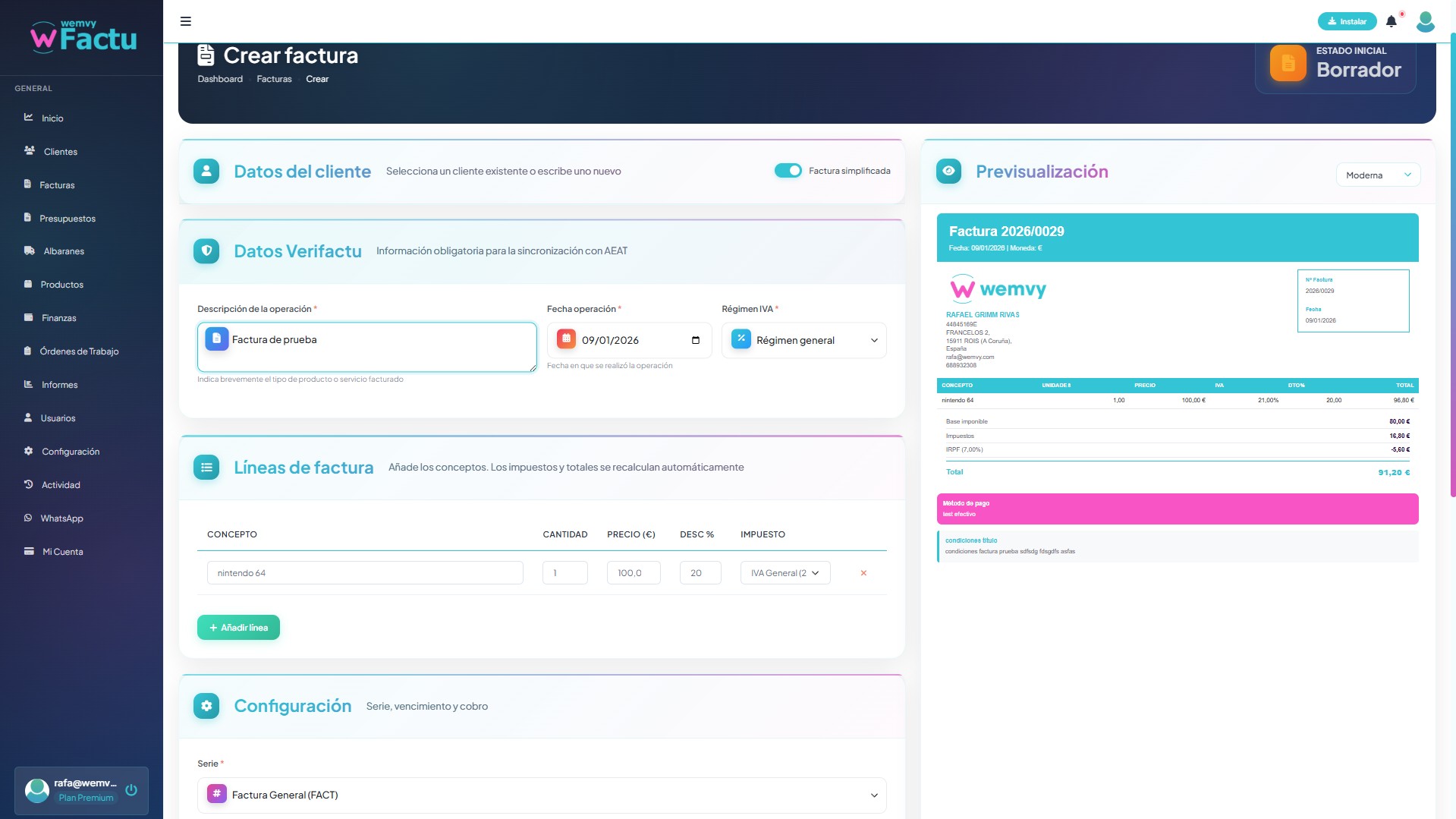The width and height of the screenshot is (1456, 819).
Task: Open the Serie Factura General dropdown
Action: (x=542, y=795)
